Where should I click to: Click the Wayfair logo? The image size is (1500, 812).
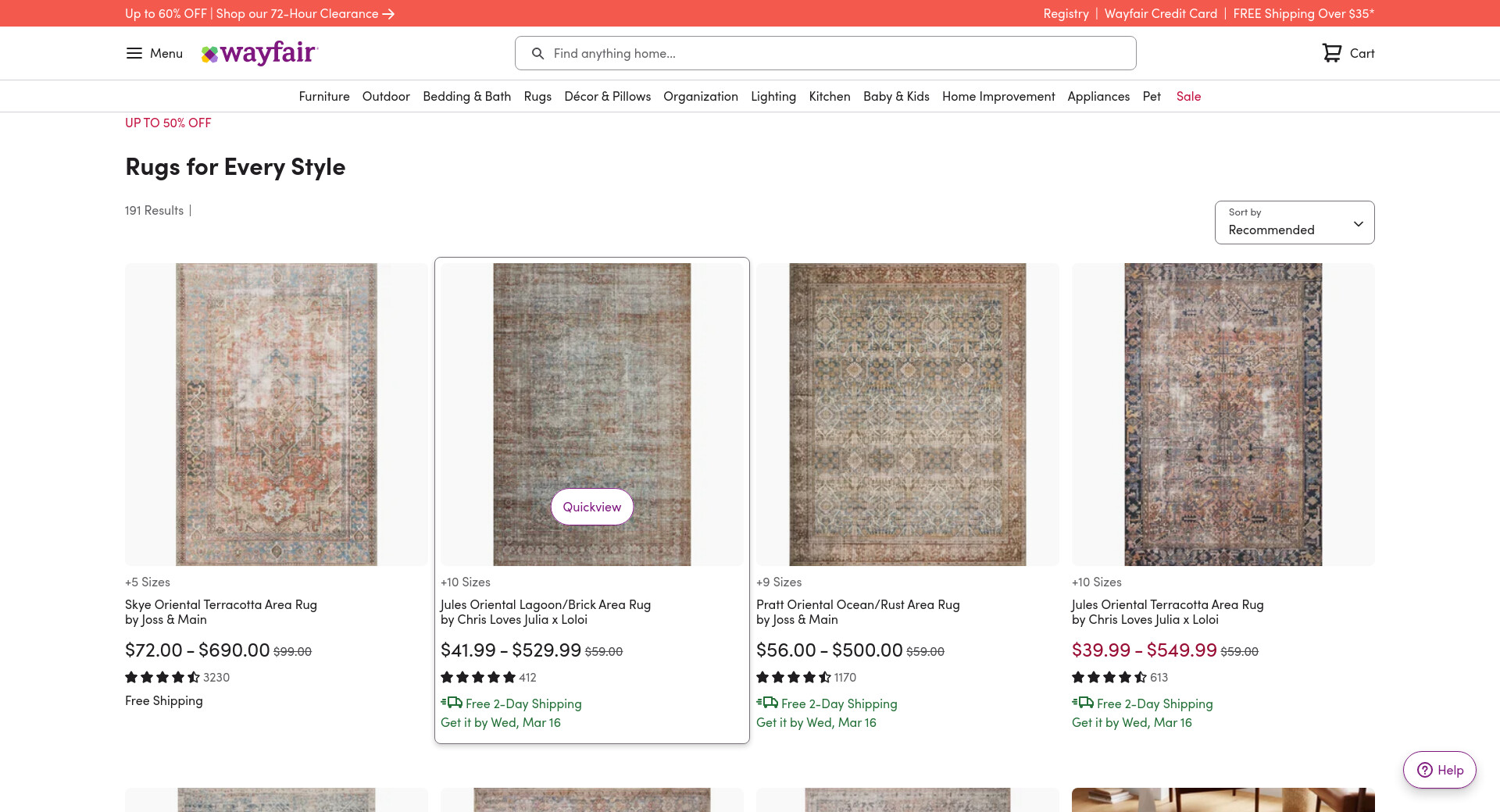pos(259,53)
